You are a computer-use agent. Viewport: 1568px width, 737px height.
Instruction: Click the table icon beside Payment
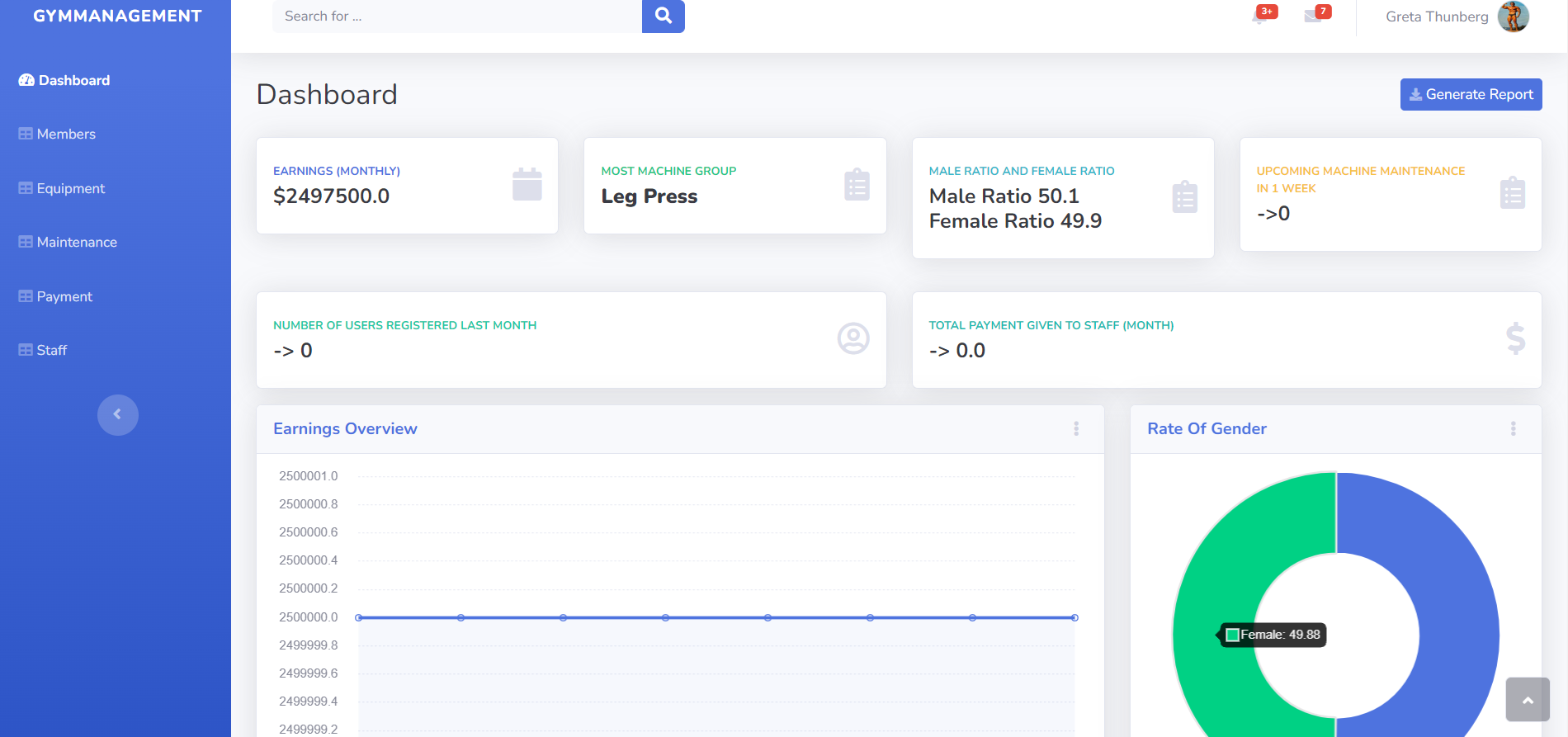click(x=26, y=296)
